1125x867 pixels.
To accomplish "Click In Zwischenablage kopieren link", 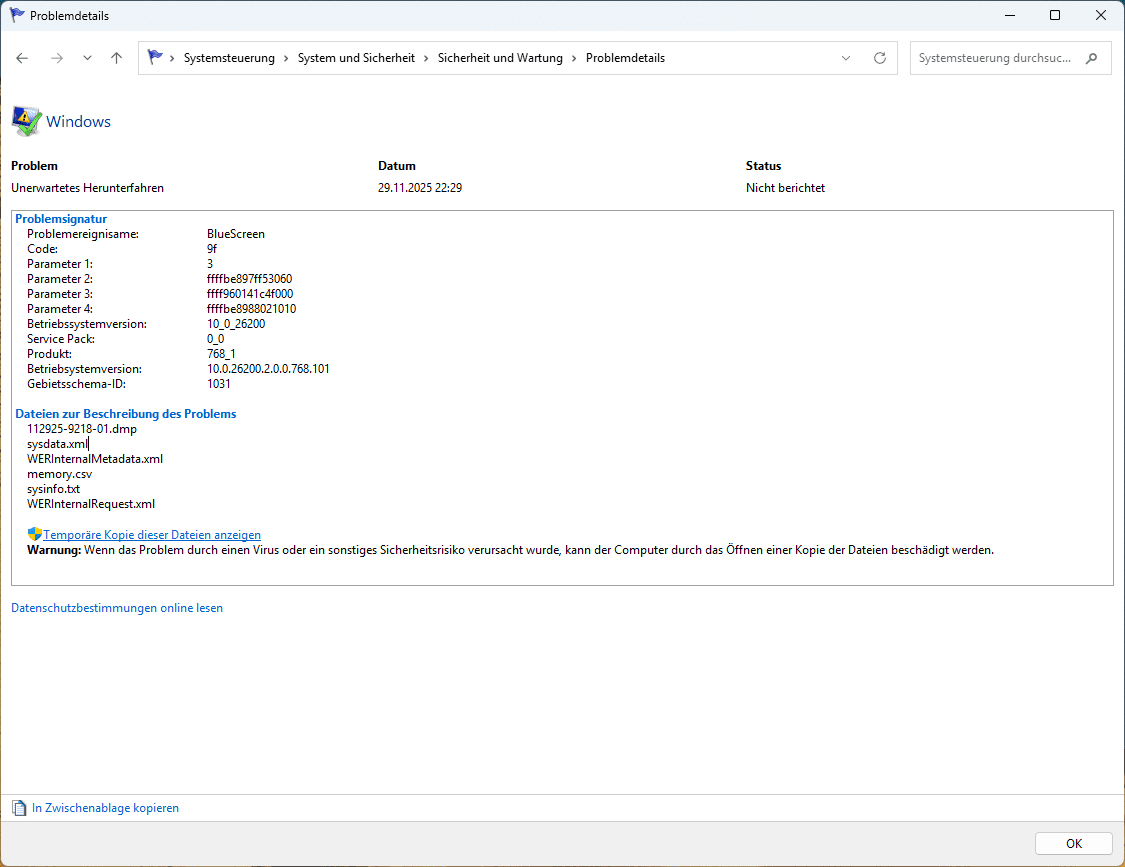I will [105, 808].
